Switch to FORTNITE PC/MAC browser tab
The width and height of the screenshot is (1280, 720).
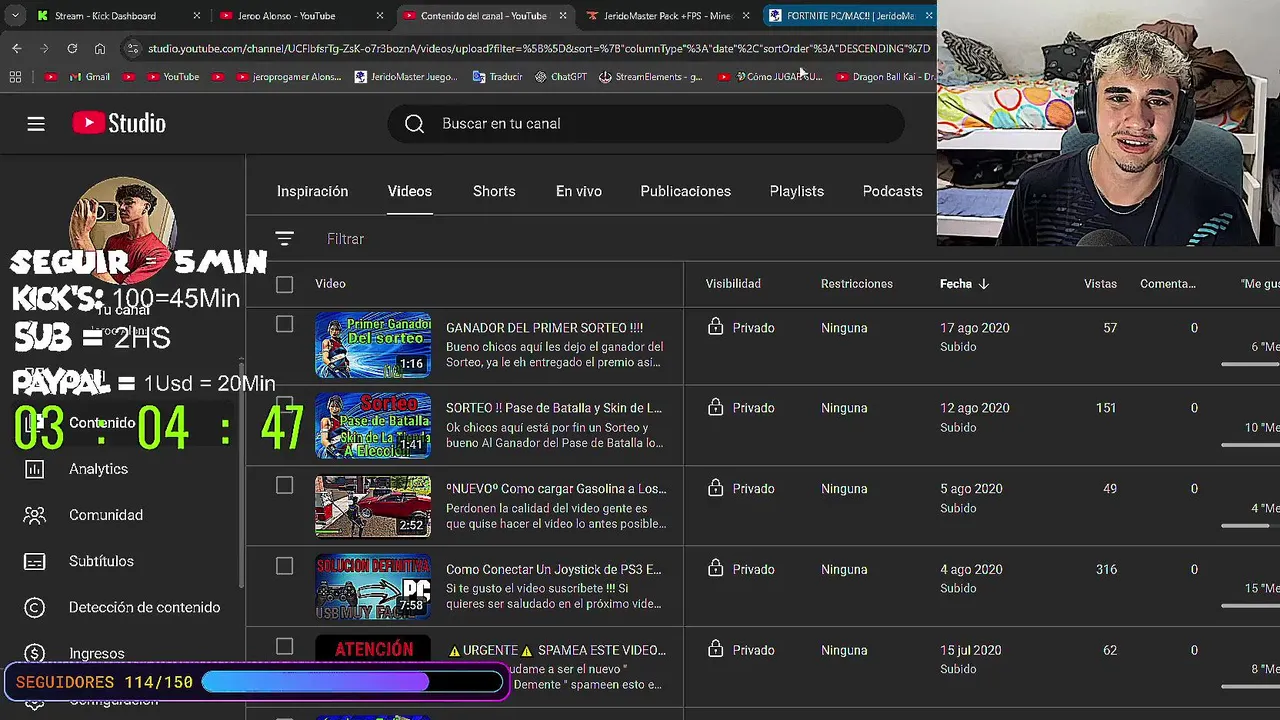[x=849, y=16]
